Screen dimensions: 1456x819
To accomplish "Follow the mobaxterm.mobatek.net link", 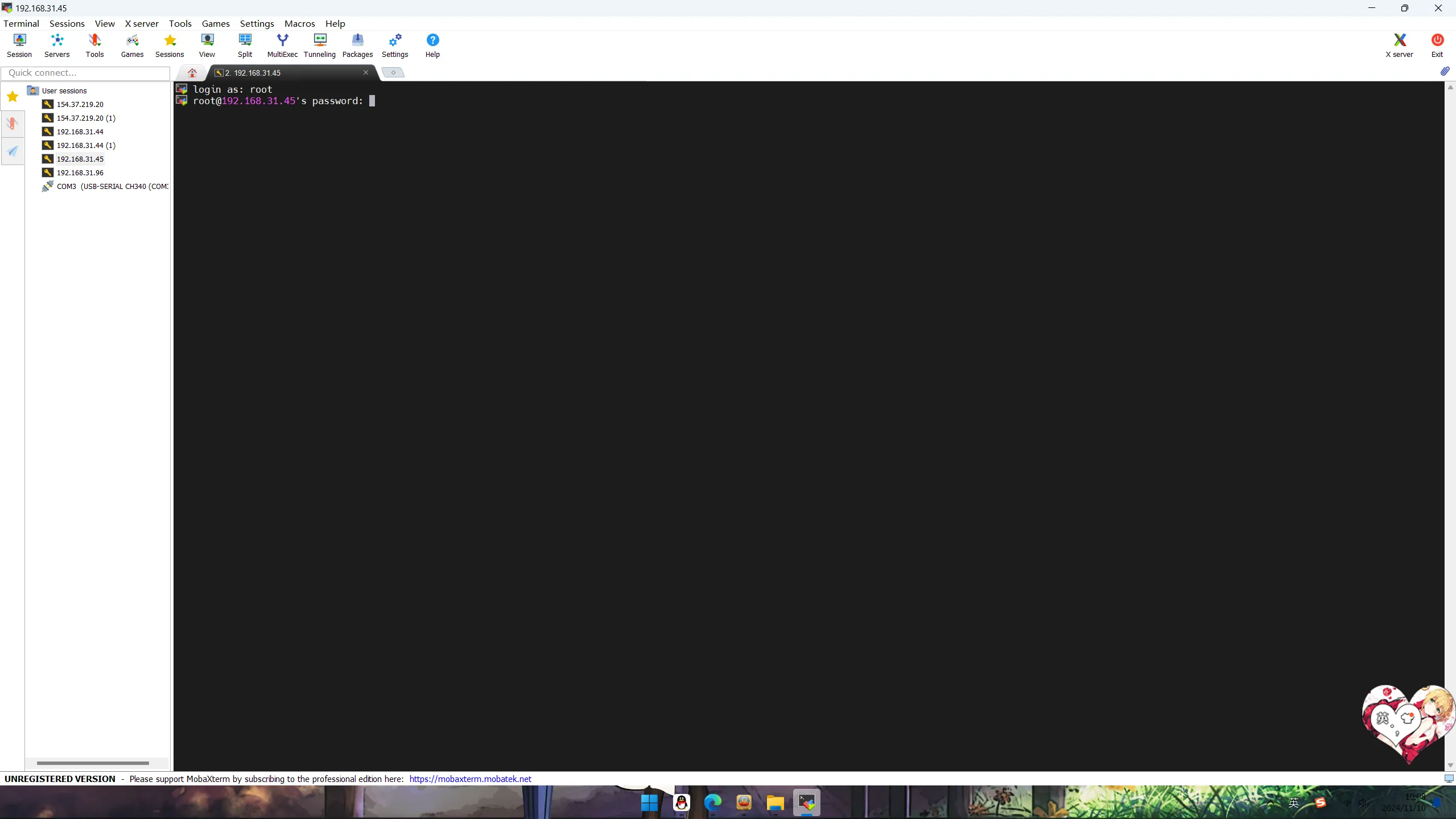I will click(470, 779).
